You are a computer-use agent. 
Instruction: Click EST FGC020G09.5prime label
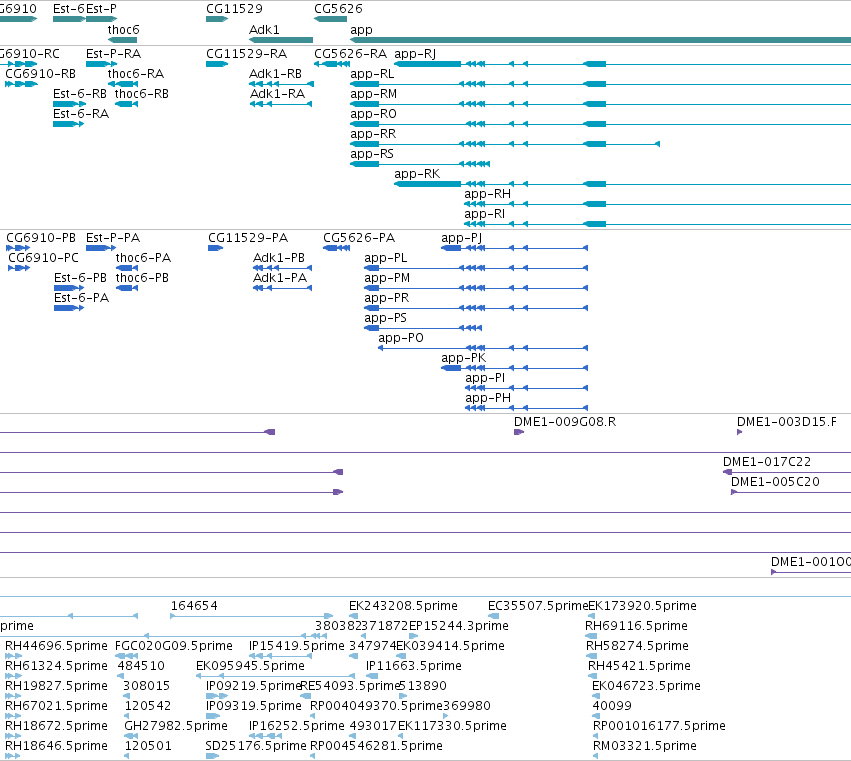174,646
